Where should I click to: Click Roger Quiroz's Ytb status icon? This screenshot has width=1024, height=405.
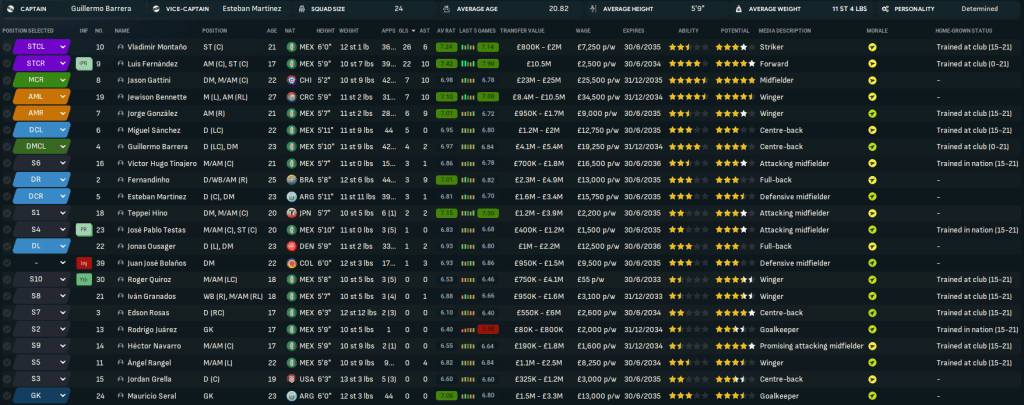click(x=84, y=279)
